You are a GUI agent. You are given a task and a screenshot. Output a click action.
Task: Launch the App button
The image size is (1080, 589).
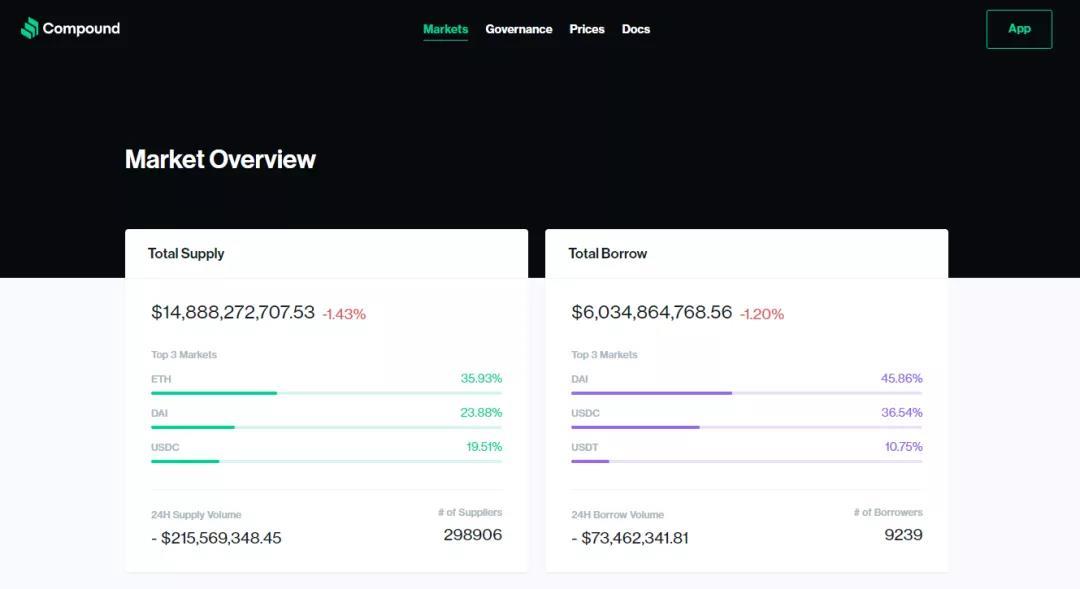1018,29
